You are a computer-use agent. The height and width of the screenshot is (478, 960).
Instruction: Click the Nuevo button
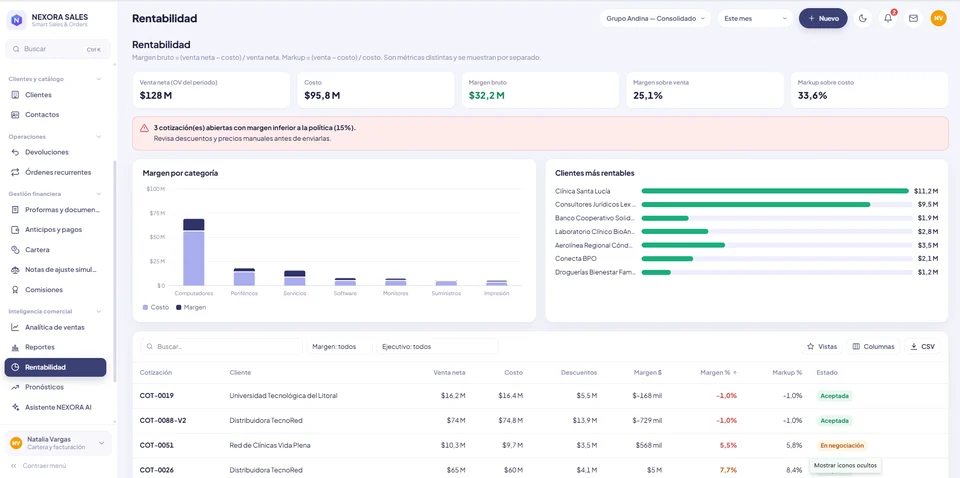point(823,18)
